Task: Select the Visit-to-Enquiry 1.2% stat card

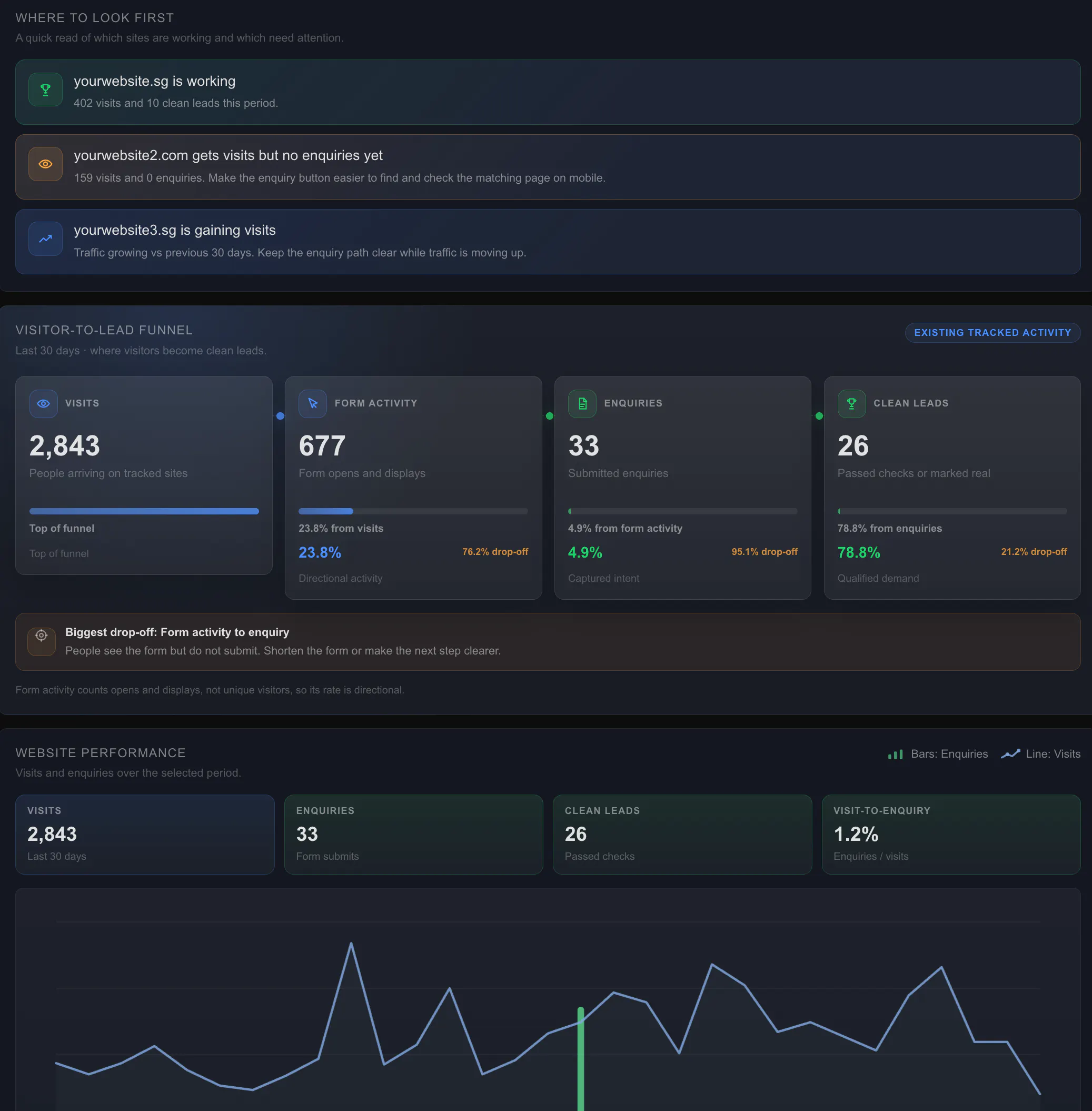Action: [951, 835]
